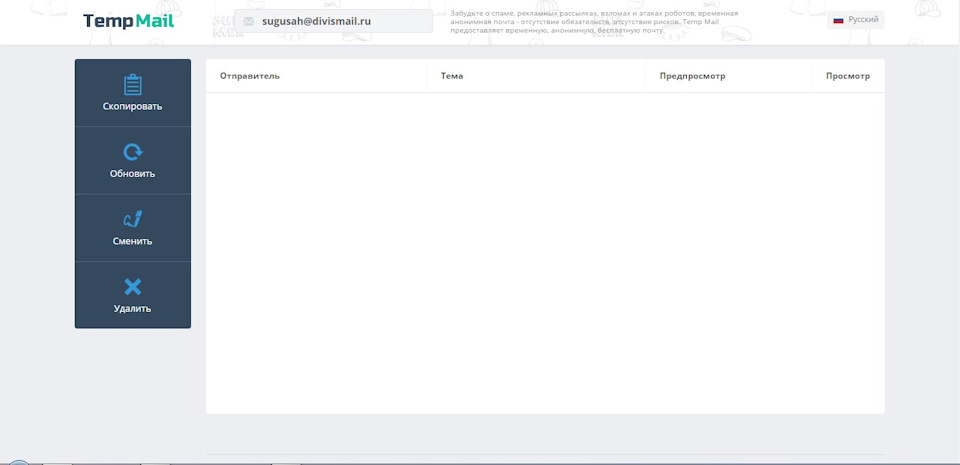Click the envelope icon beside email address

[249, 21]
